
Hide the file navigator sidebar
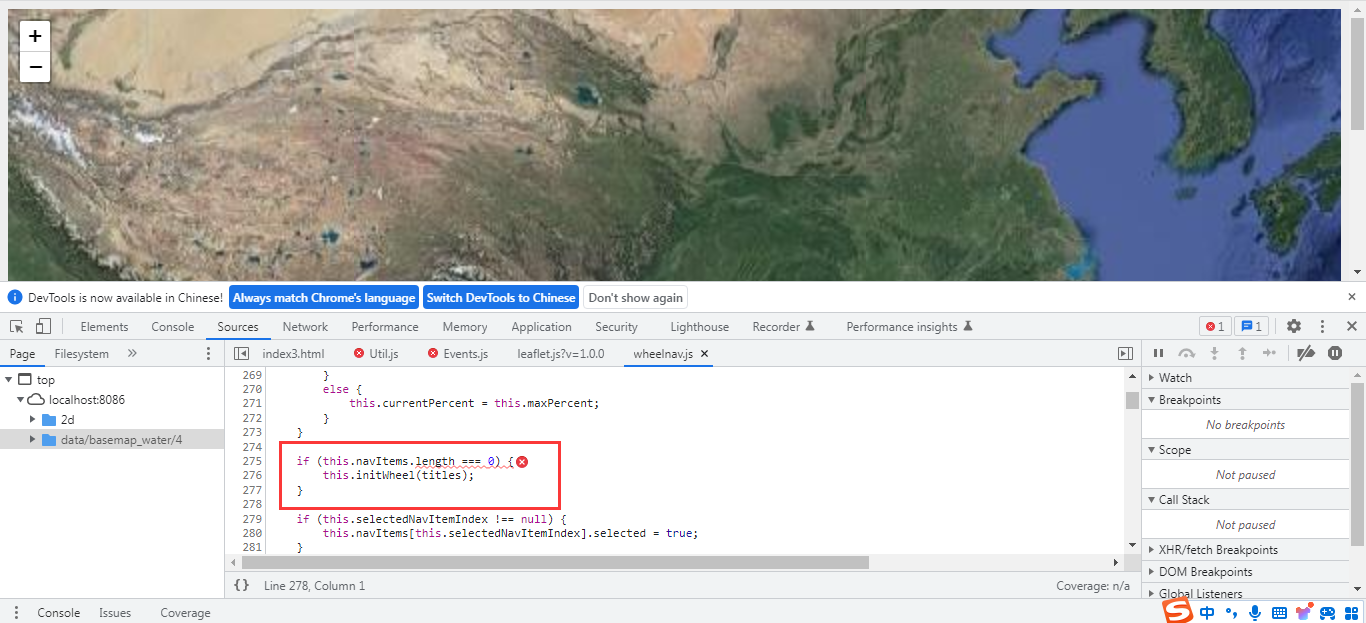point(241,354)
